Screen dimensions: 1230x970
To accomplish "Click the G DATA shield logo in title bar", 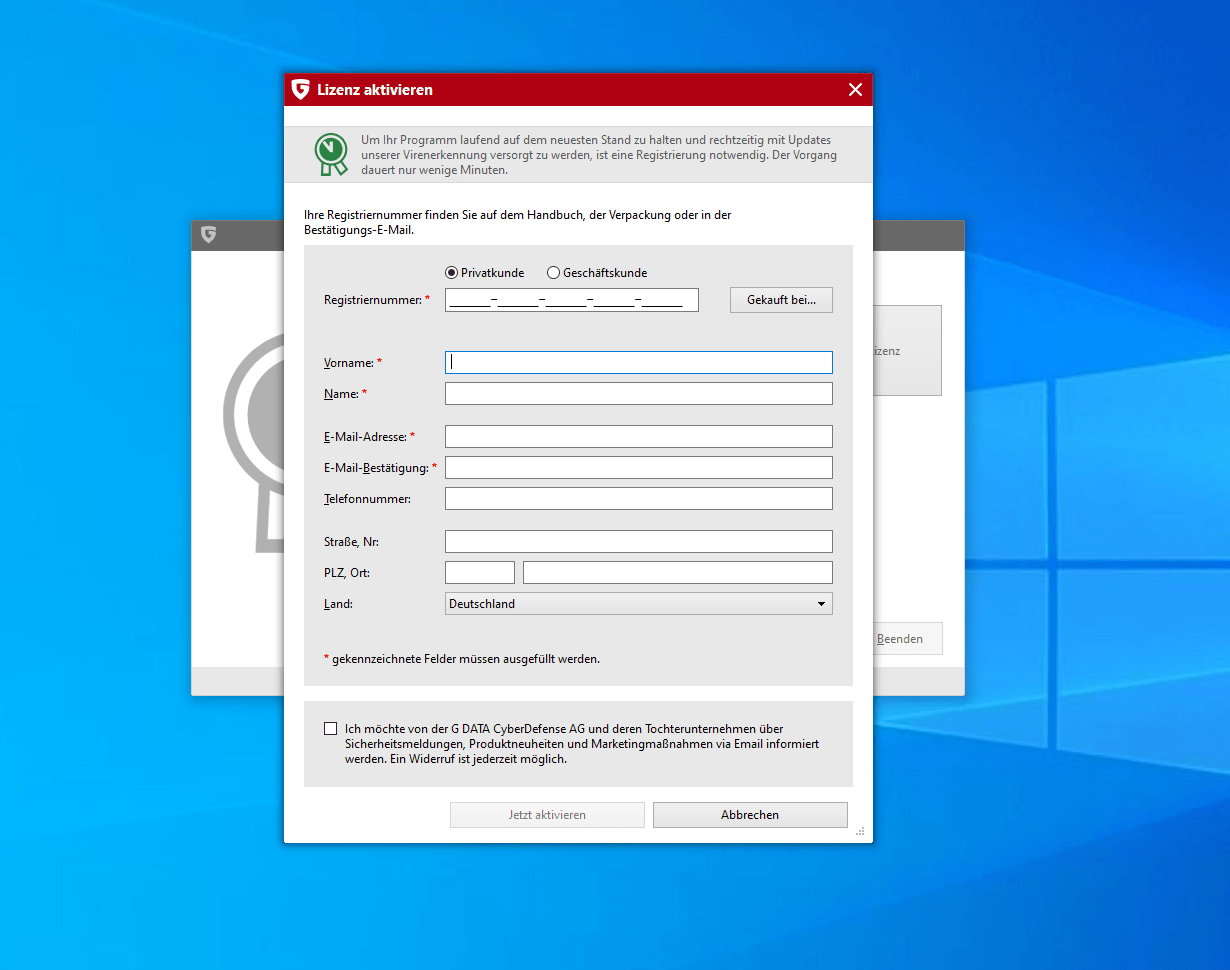I will point(300,90).
